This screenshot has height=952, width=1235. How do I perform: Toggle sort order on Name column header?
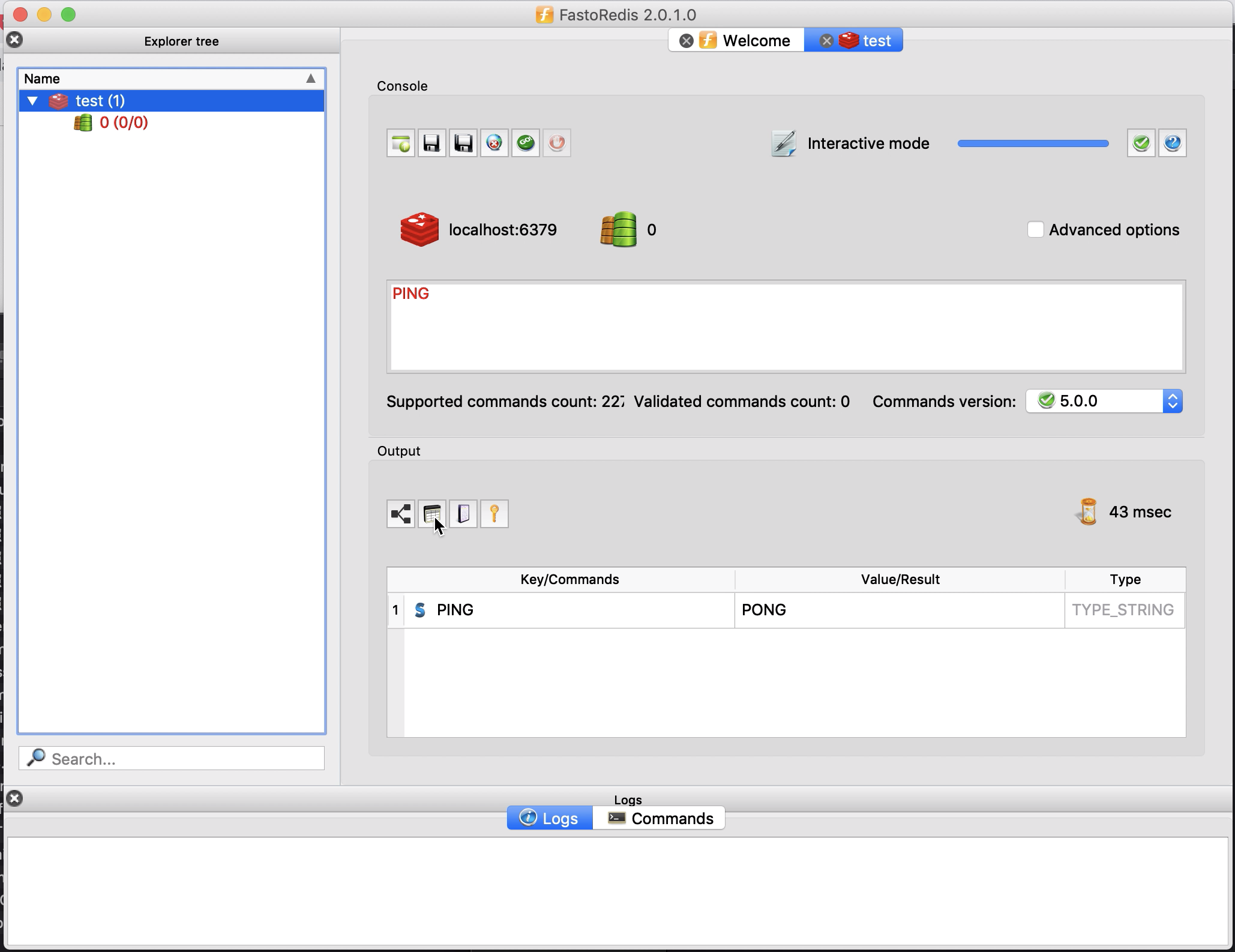coord(171,79)
